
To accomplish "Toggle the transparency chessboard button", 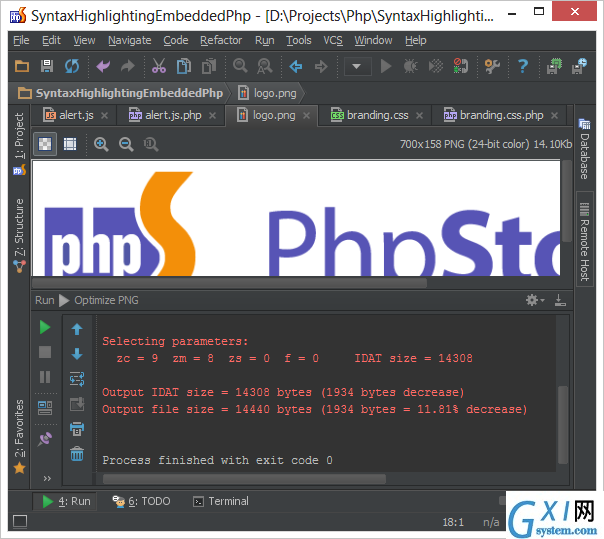I will point(45,144).
